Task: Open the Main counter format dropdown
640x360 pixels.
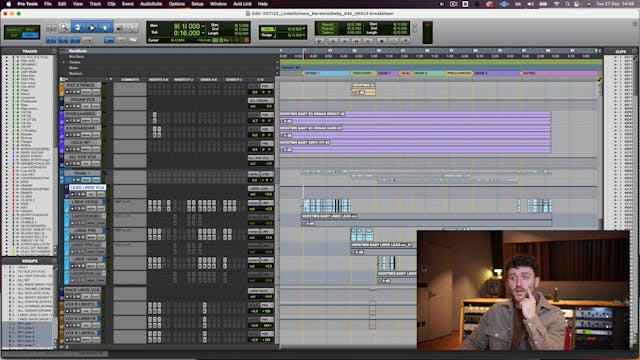Action: click(x=203, y=27)
